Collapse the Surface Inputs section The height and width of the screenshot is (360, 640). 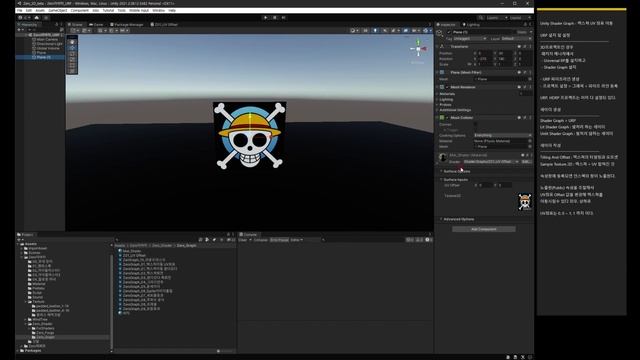455,180
